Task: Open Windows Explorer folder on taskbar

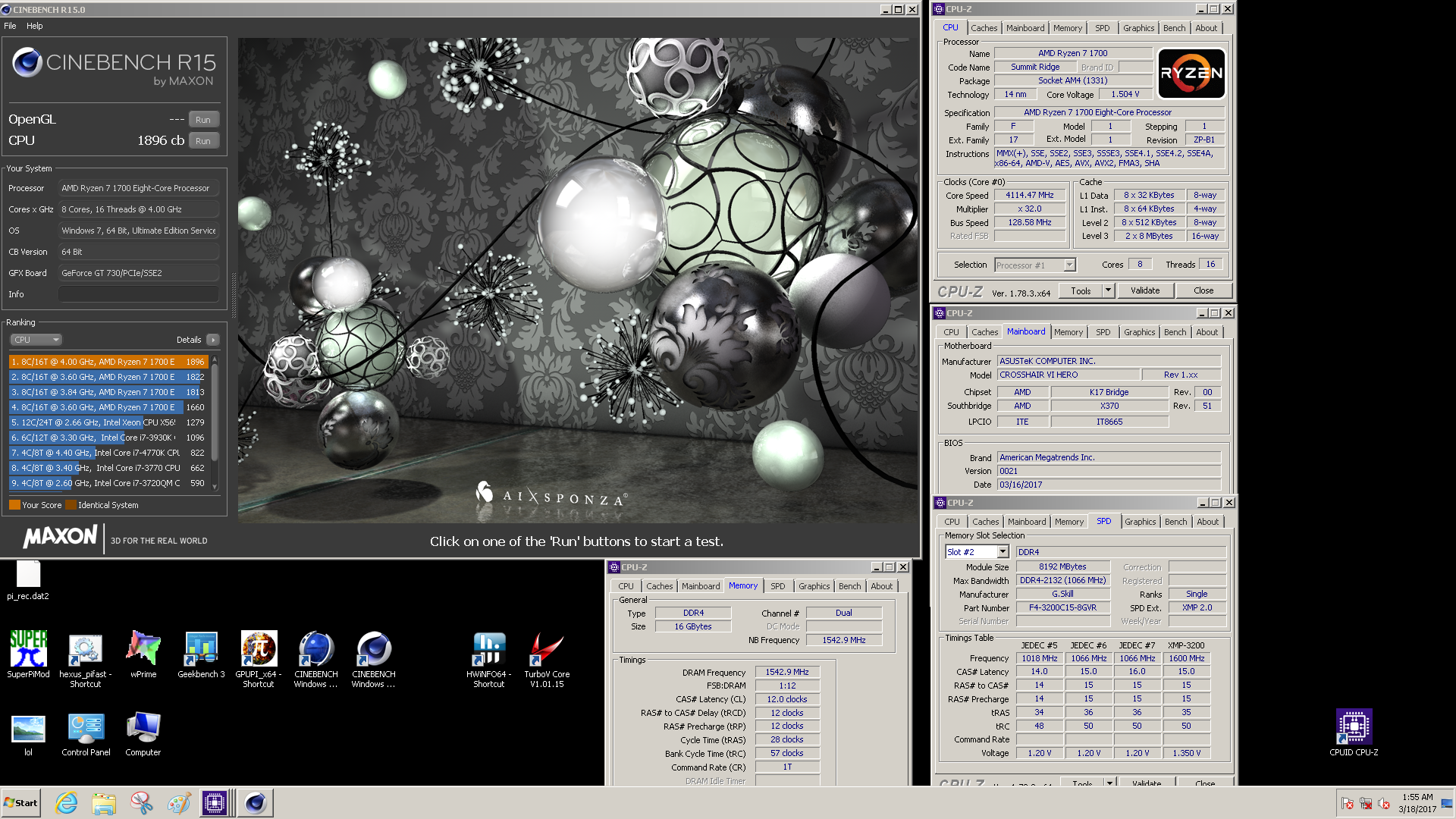Action: point(104,802)
